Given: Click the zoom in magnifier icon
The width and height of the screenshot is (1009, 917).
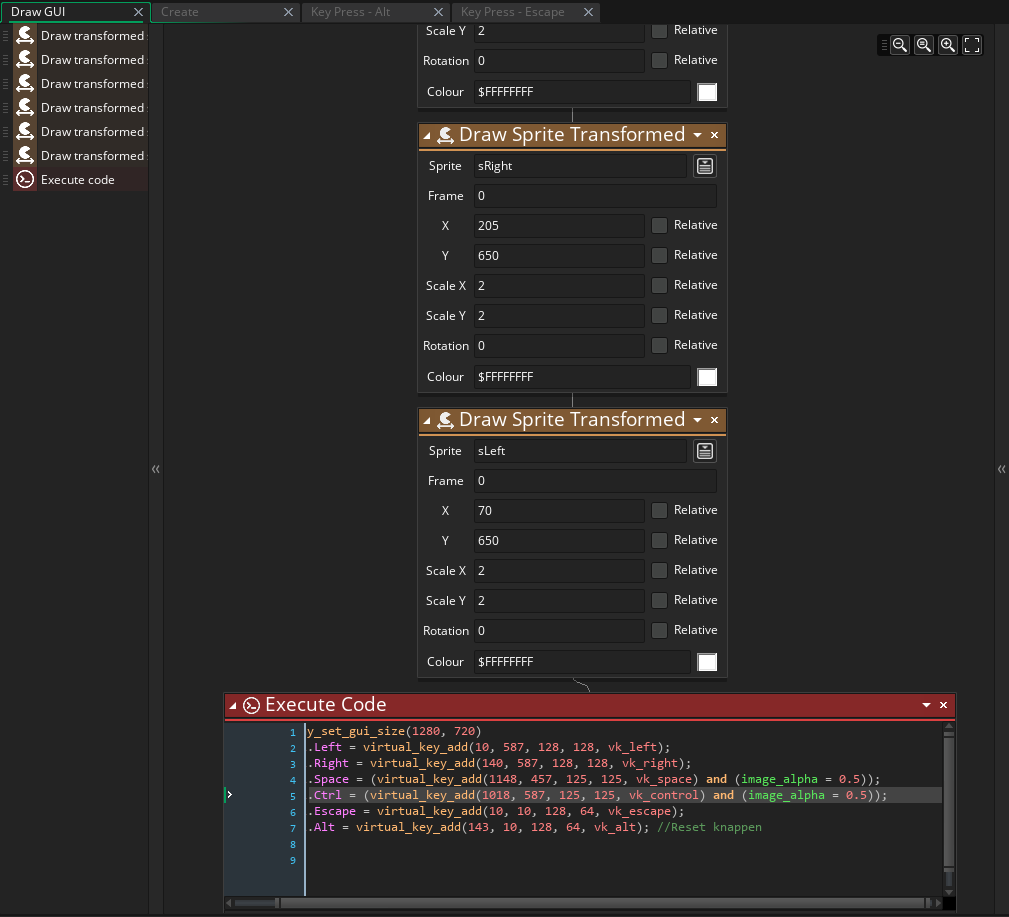Looking at the screenshot, I should (x=947, y=45).
